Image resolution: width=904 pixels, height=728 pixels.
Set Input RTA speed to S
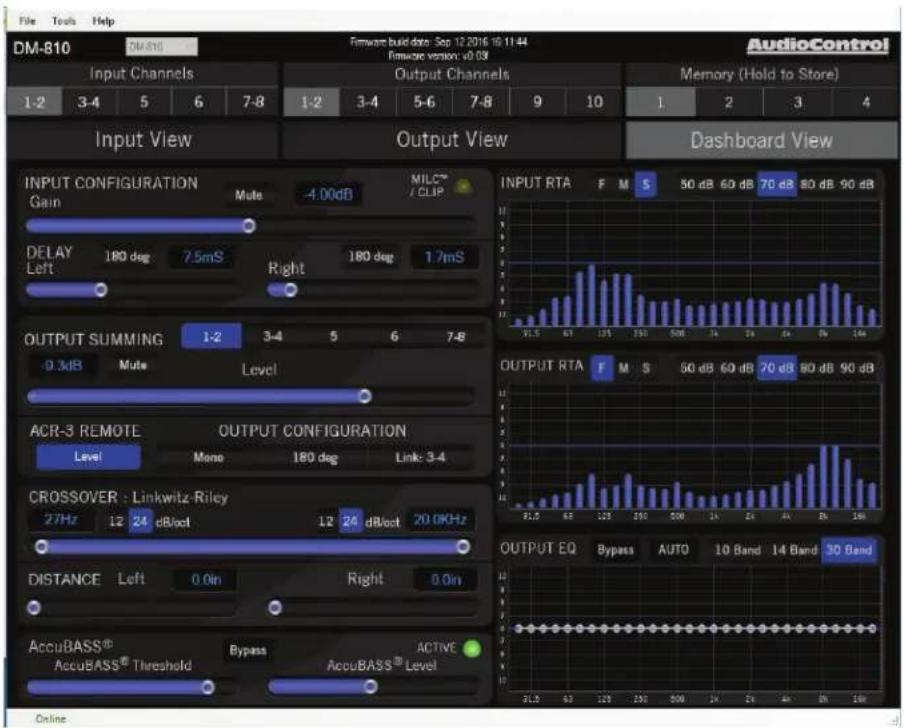point(646,184)
